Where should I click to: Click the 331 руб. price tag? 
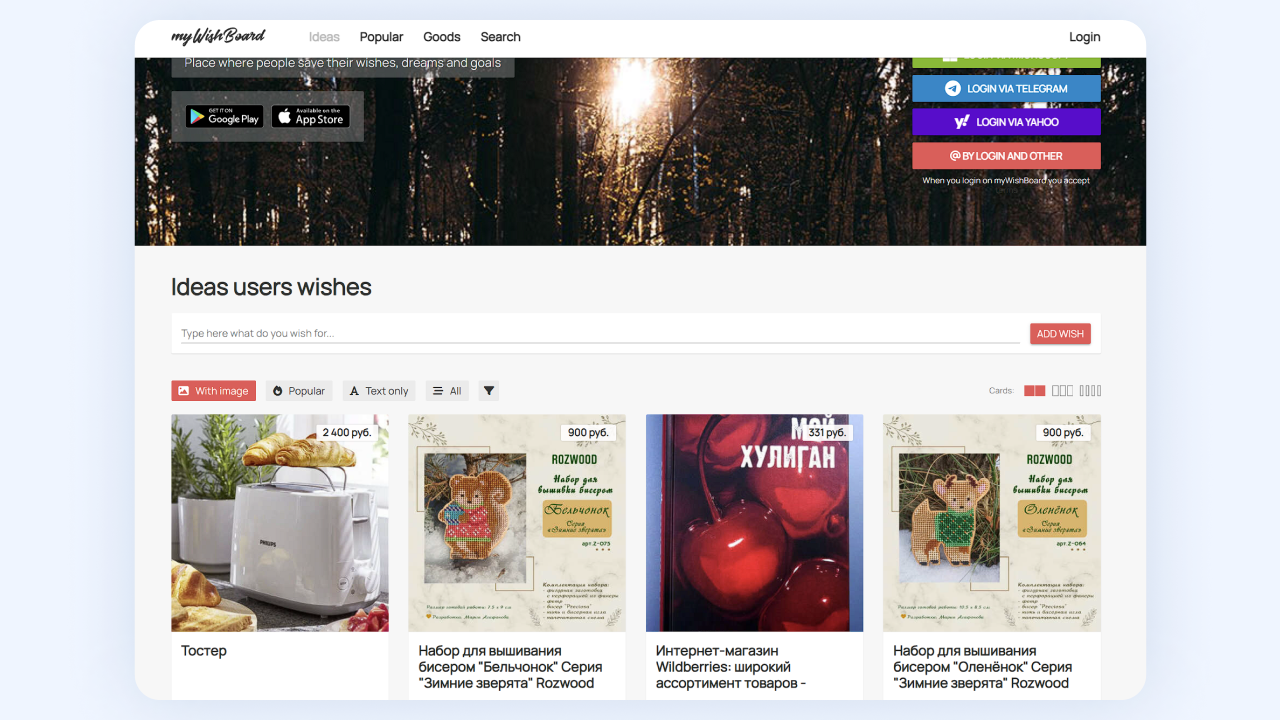828,433
